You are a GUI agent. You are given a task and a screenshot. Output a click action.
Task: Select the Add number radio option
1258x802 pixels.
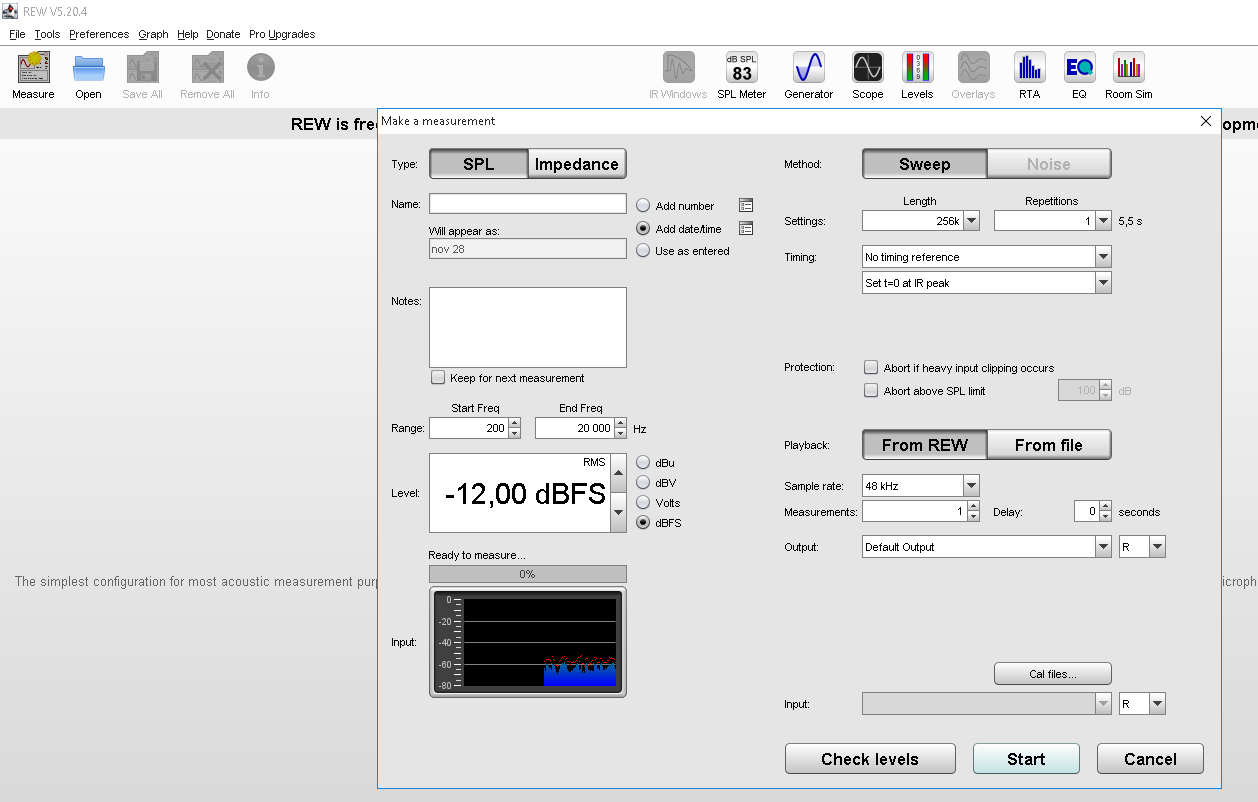coord(643,206)
